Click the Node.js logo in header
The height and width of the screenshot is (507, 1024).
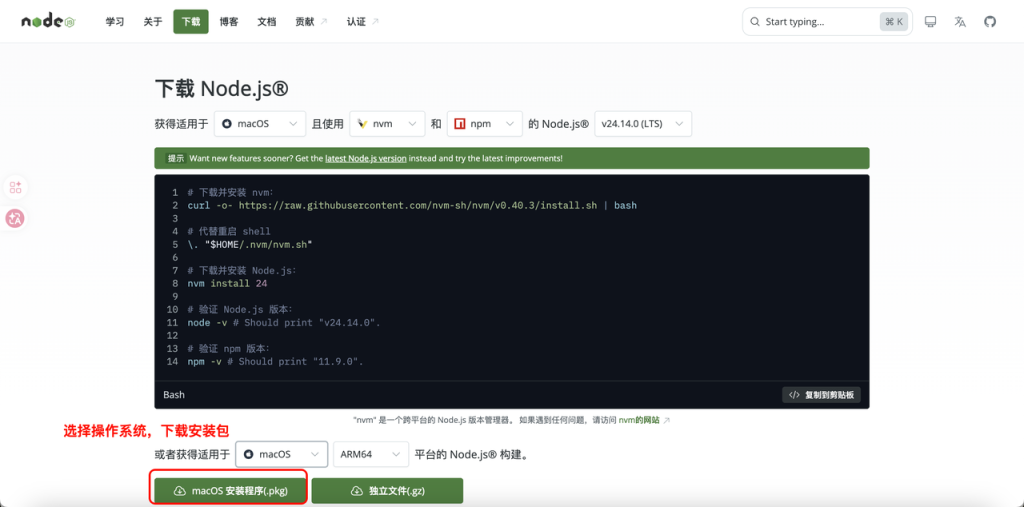[48, 21]
